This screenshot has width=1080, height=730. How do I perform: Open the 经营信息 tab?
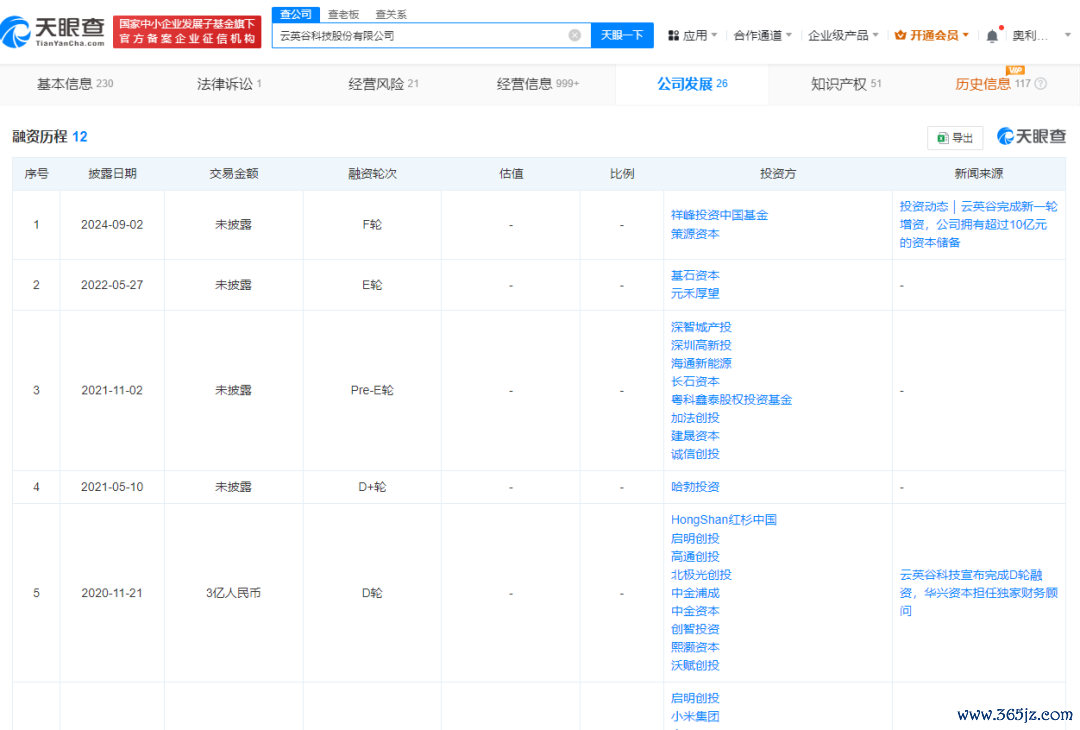(537, 84)
